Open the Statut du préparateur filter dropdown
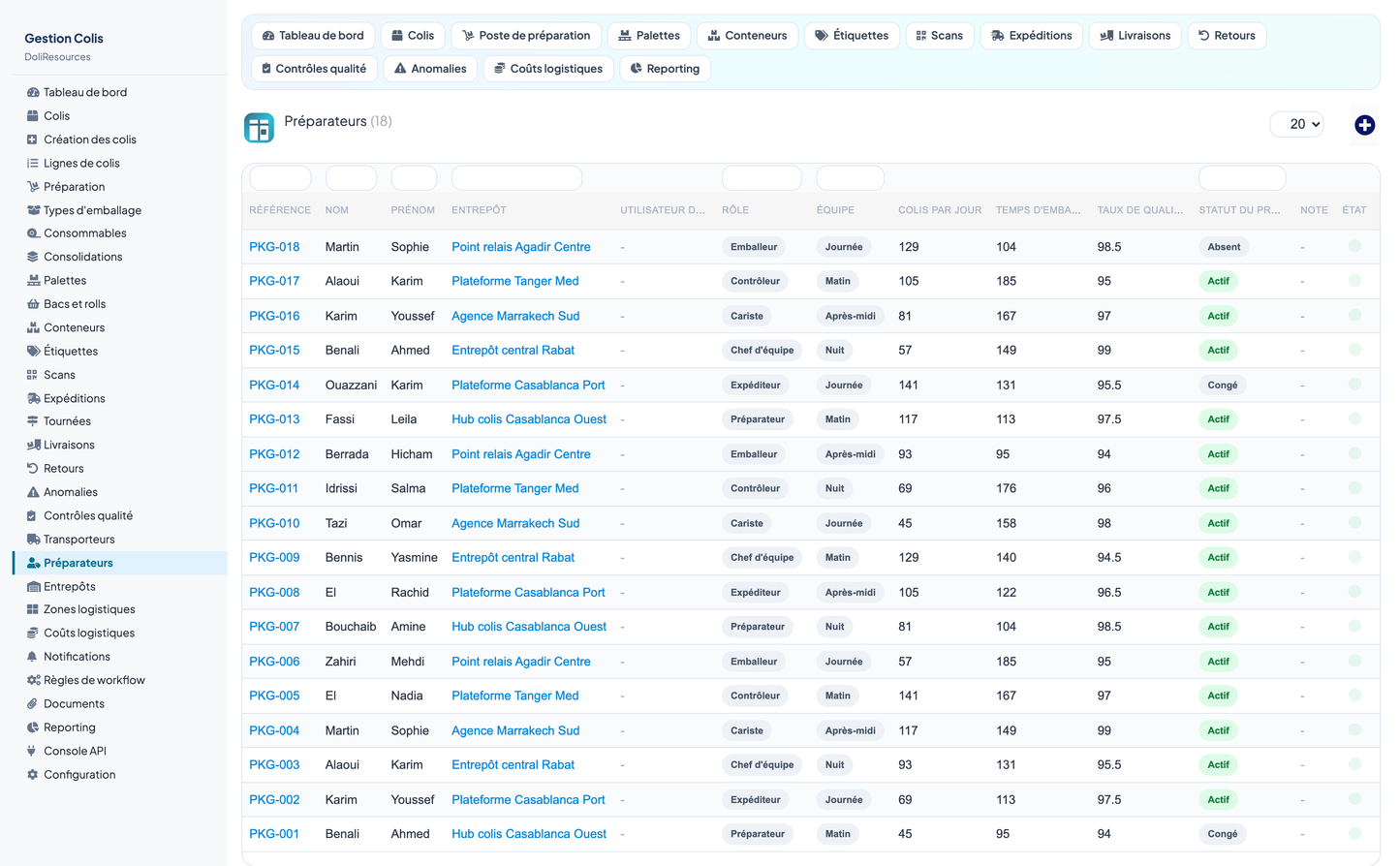The width and height of the screenshot is (1400, 866). (1242, 178)
